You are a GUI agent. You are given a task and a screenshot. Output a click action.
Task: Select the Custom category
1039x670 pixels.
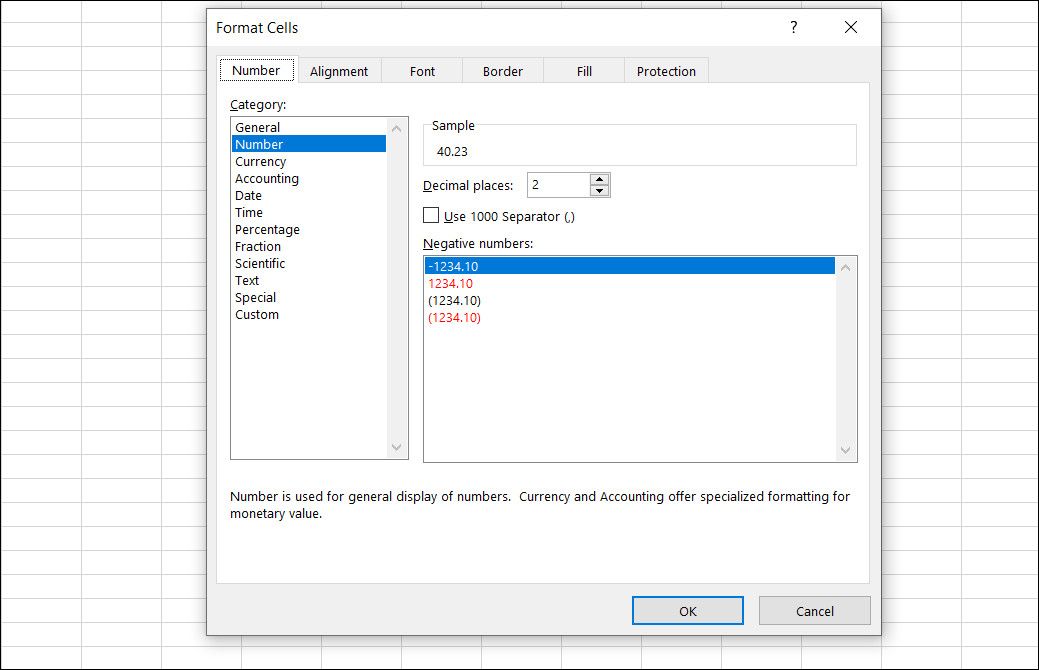tap(257, 314)
